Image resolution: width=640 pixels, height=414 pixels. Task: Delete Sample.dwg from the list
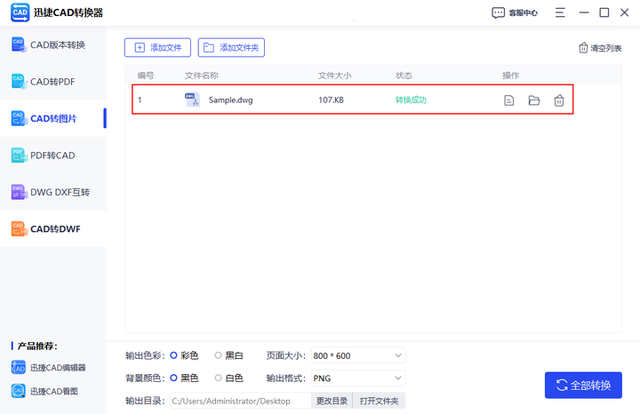tap(559, 100)
